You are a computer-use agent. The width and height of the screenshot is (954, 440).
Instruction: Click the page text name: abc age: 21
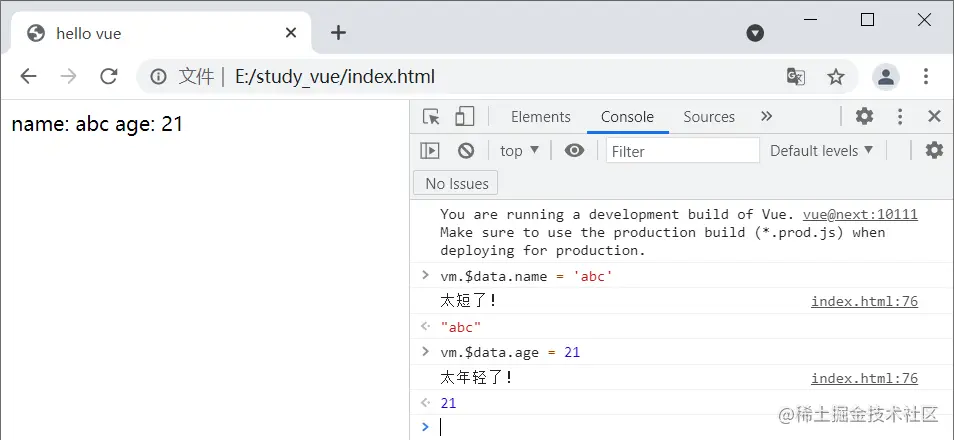point(97,124)
